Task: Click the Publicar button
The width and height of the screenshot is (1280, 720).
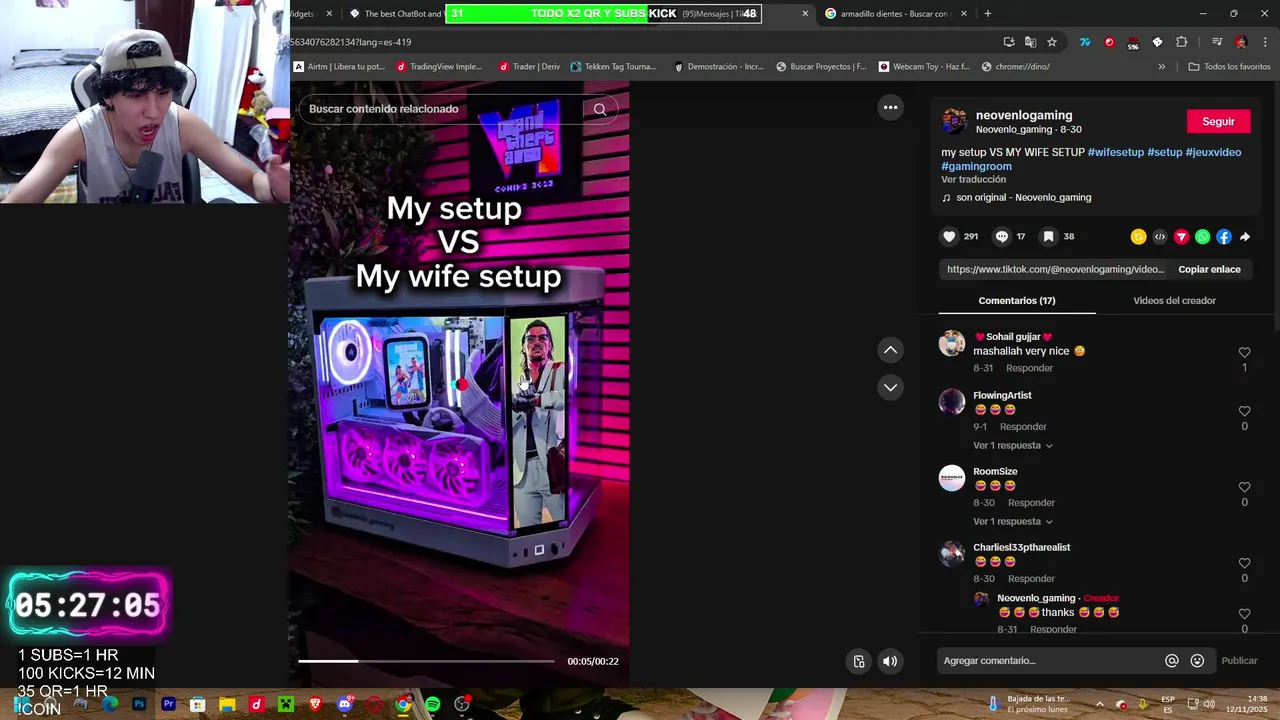Action: click(x=1239, y=661)
